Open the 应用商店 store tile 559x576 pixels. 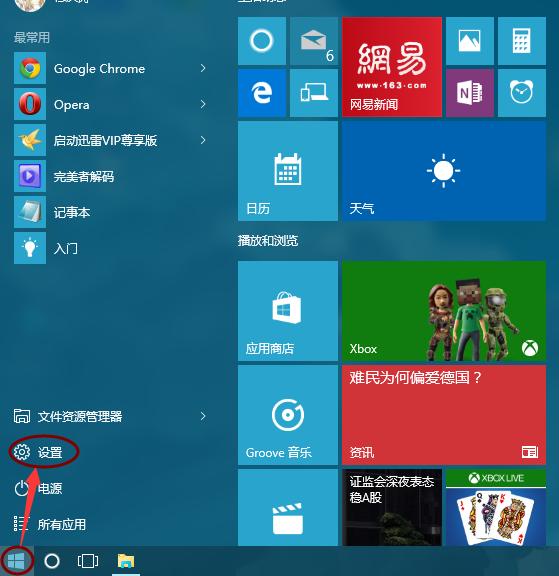(288, 311)
